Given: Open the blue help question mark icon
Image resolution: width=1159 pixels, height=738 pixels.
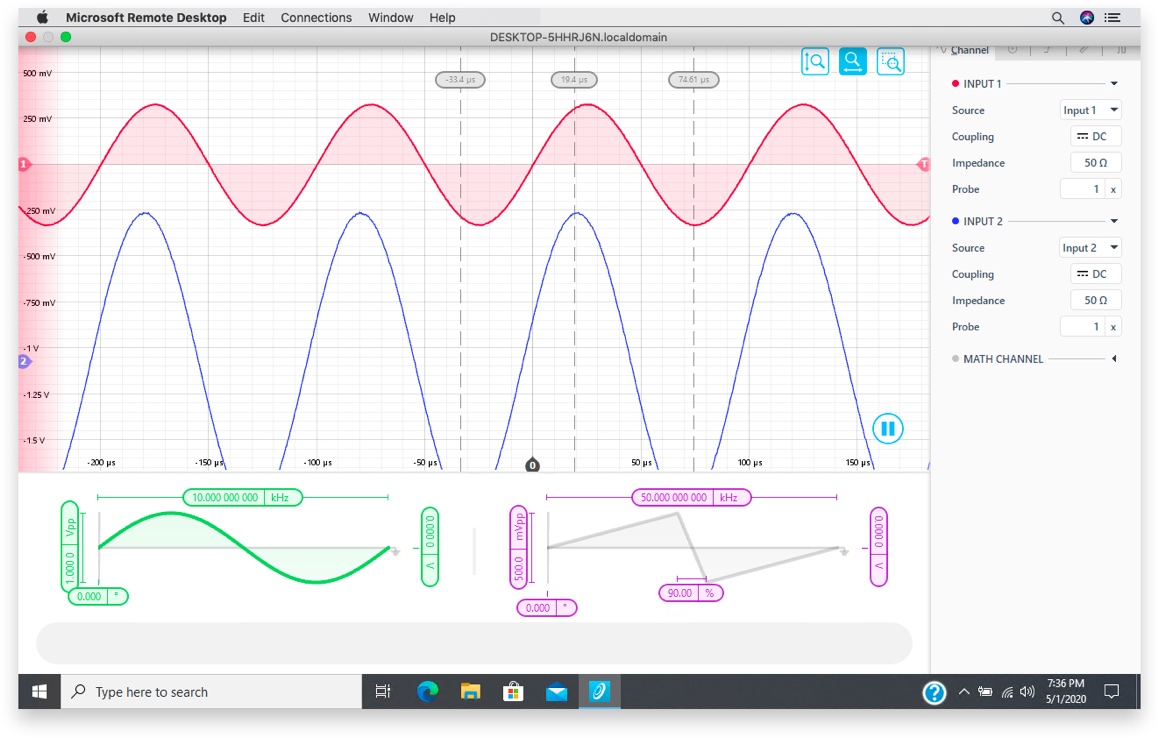Looking at the screenshot, I should pos(933,692).
